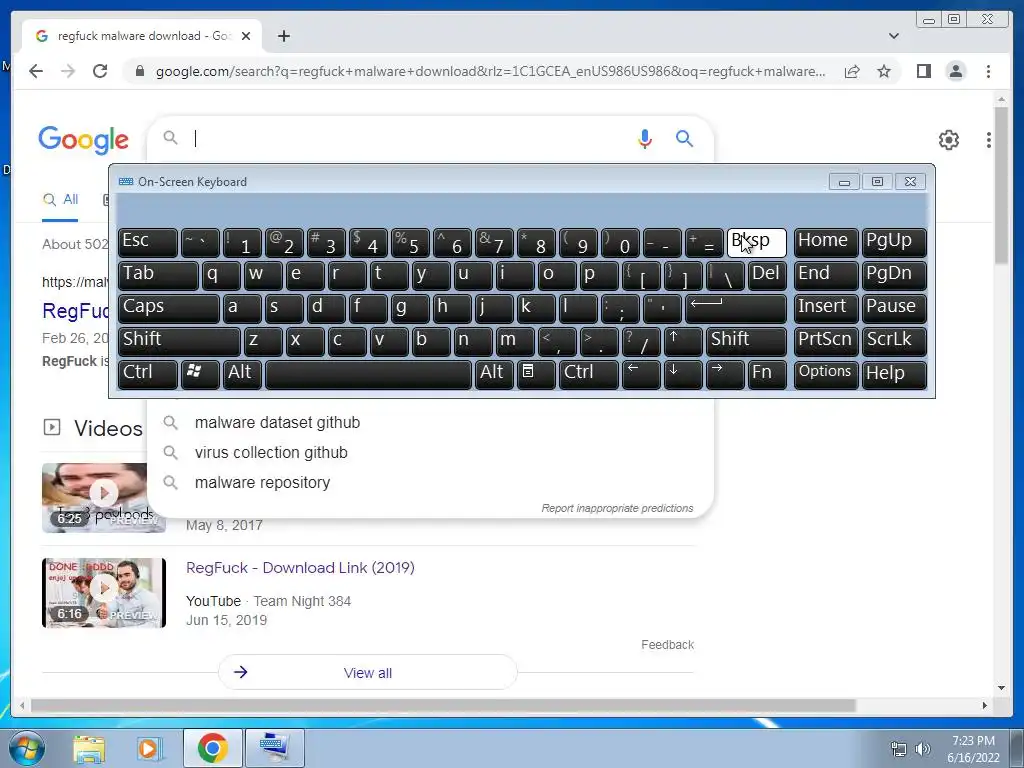Open RegFuck - Download Link (2019) video
This screenshot has height=768, width=1024.
[300, 568]
